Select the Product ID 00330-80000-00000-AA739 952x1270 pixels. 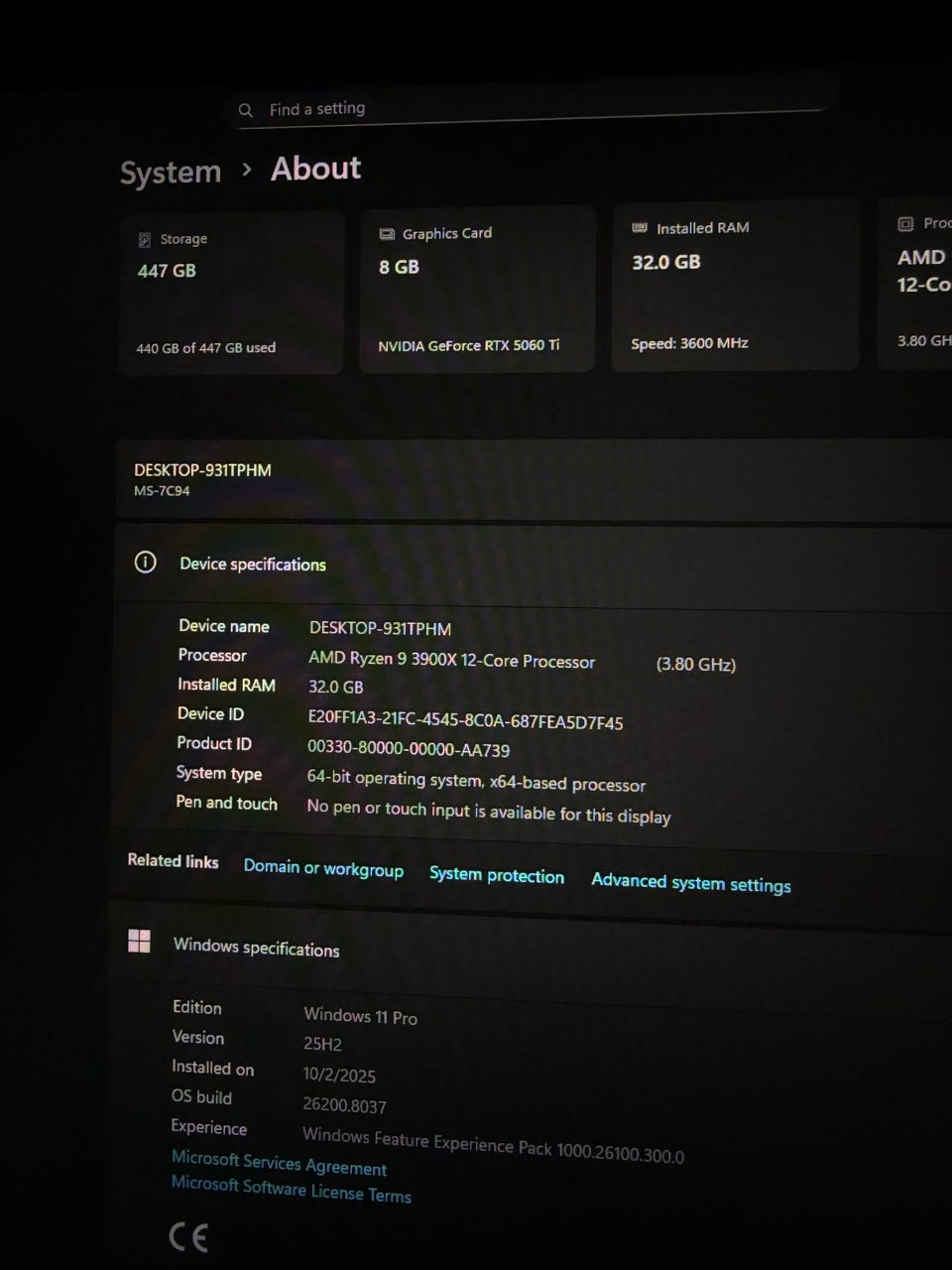click(409, 748)
